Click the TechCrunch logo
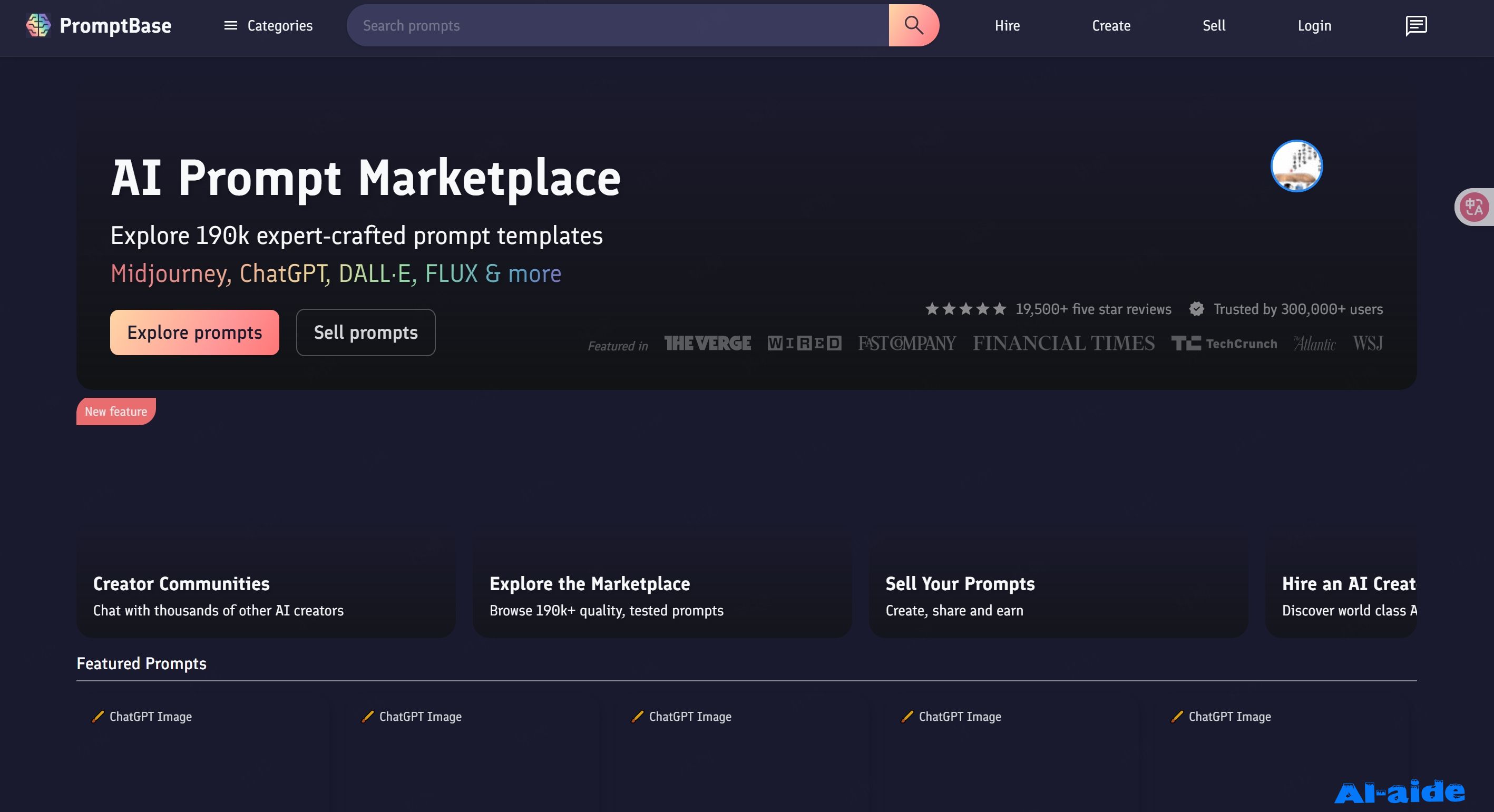This screenshot has width=1494, height=812. pyautogui.click(x=1224, y=344)
